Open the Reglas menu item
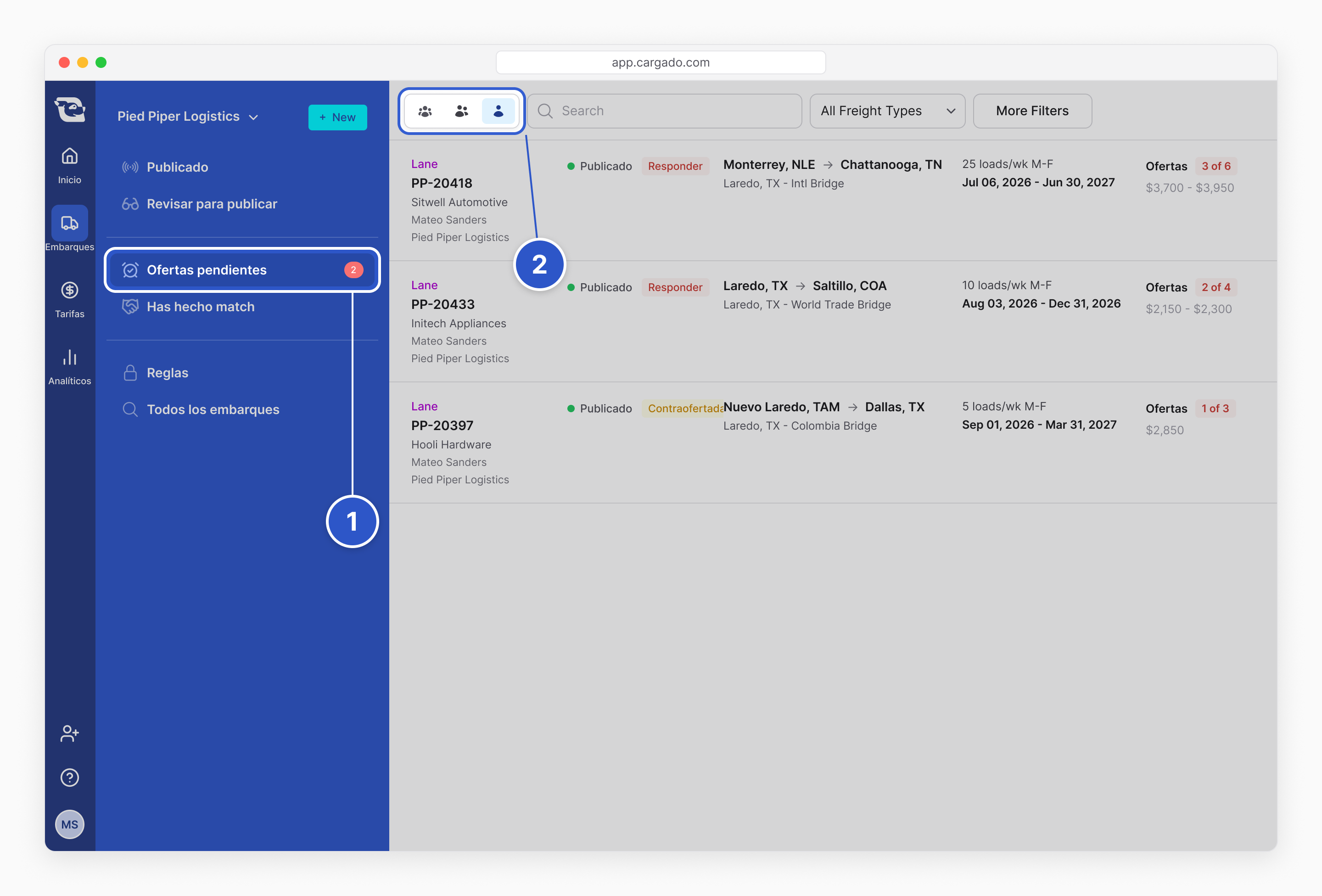 point(242,373)
